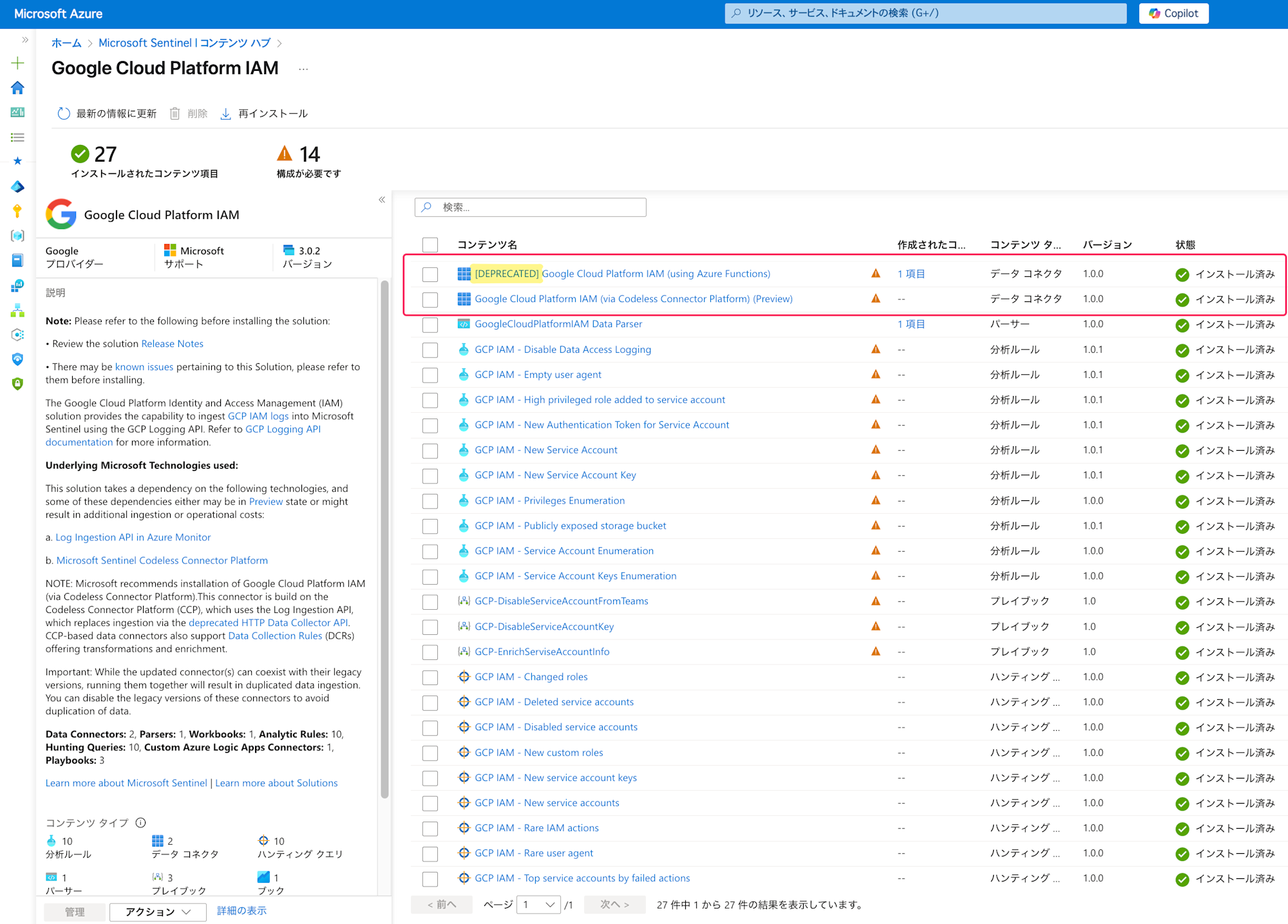
Task: Sort by コンテンツ名 column header
Action: click(x=487, y=245)
